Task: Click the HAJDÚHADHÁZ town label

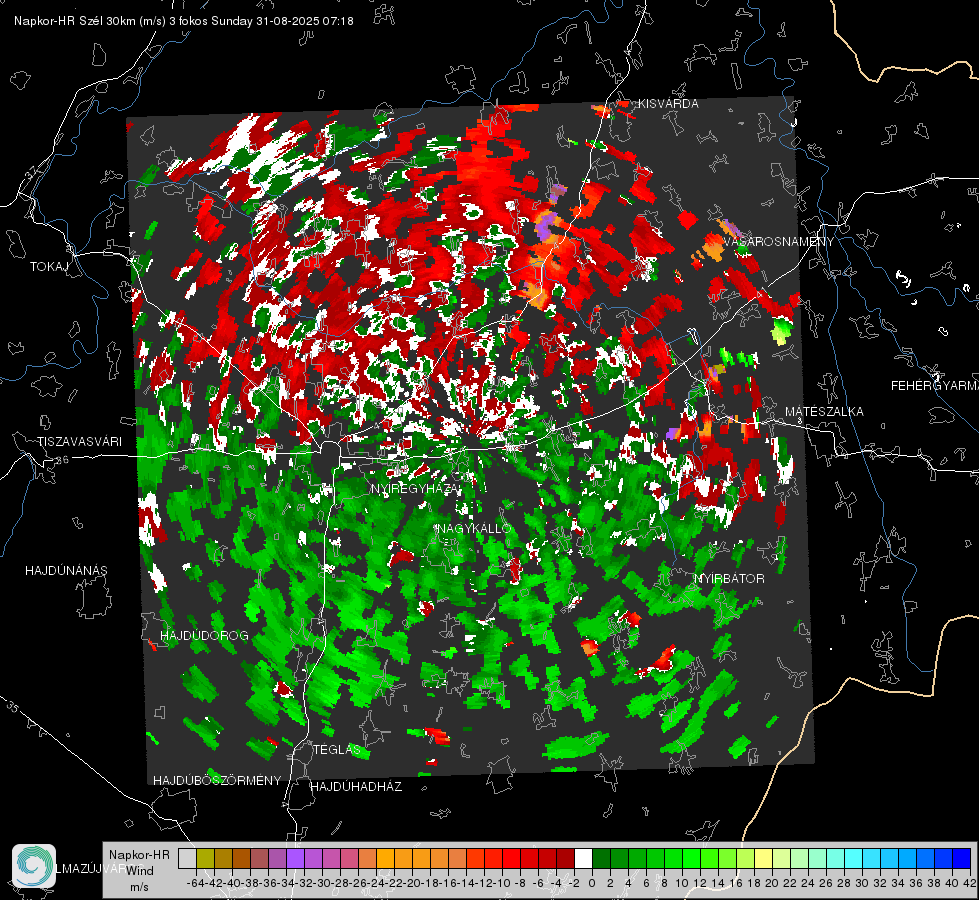Action: click(x=356, y=787)
